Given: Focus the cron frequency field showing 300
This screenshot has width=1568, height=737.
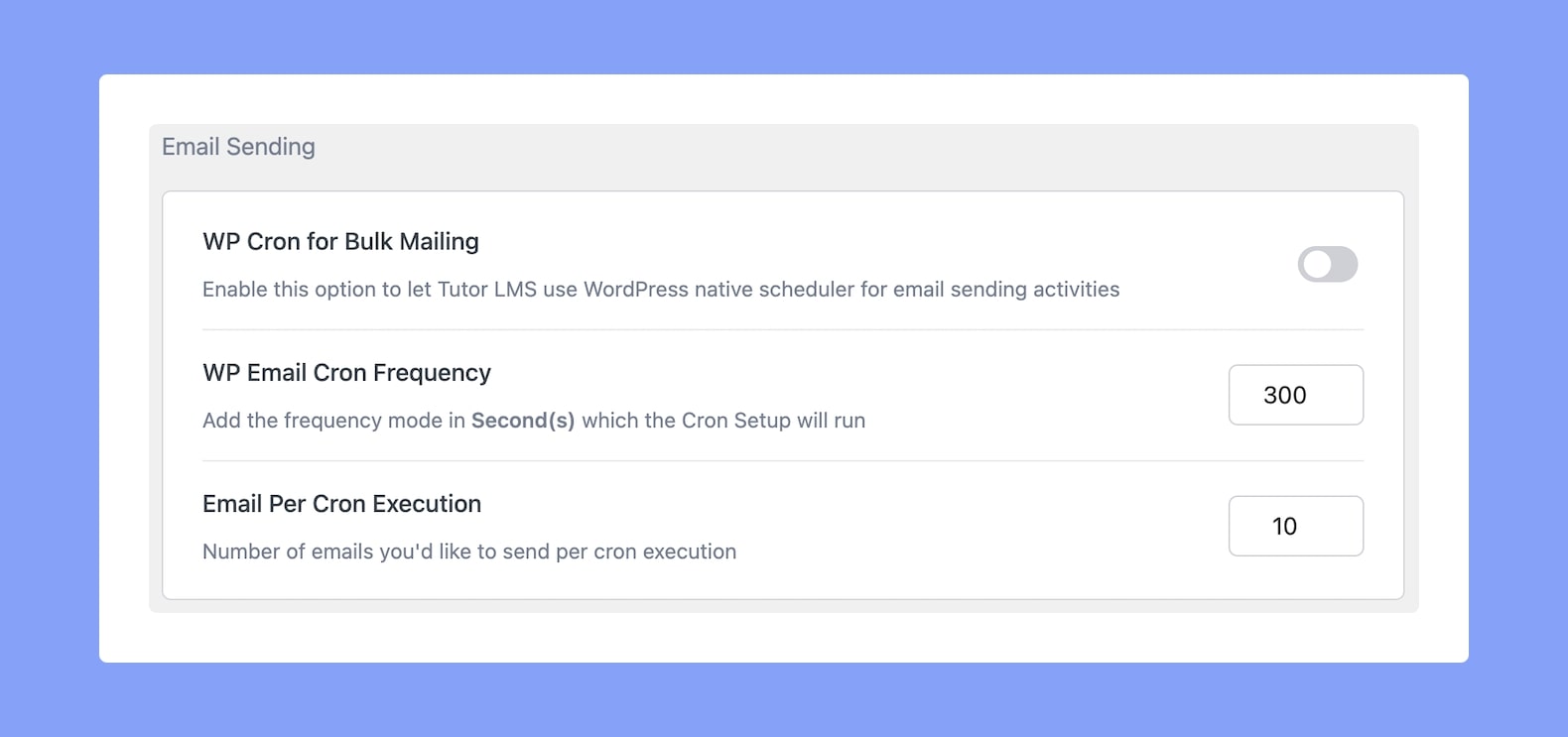Looking at the screenshot, I should click(1295, 395).
